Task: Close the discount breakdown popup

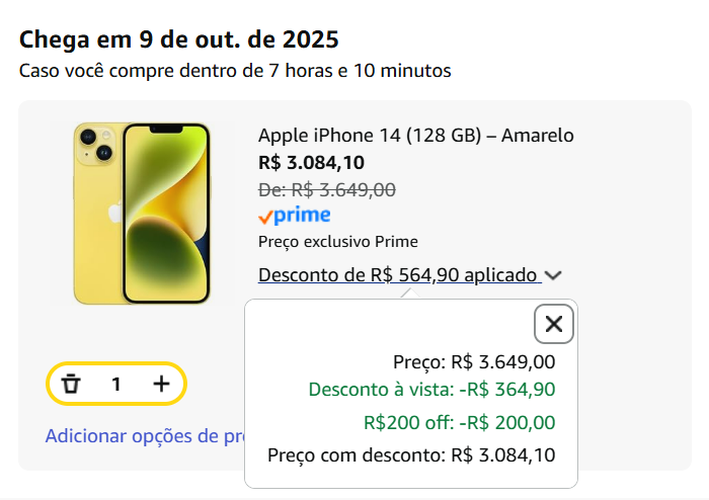Action: (554, 324)
